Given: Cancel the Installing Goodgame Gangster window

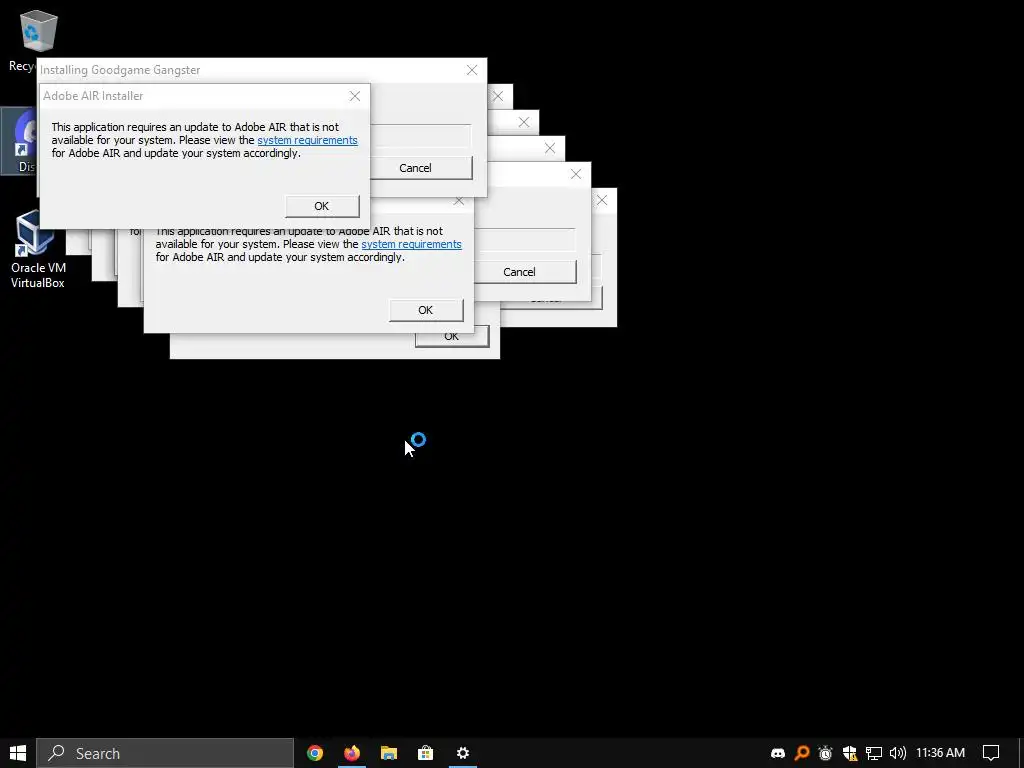Looking at the screenshot, I should click(415, 168).
